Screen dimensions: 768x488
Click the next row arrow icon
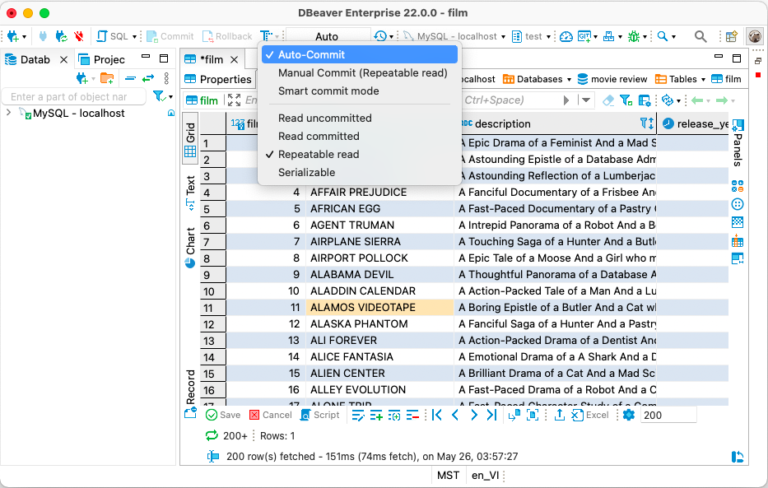[474, 415]
